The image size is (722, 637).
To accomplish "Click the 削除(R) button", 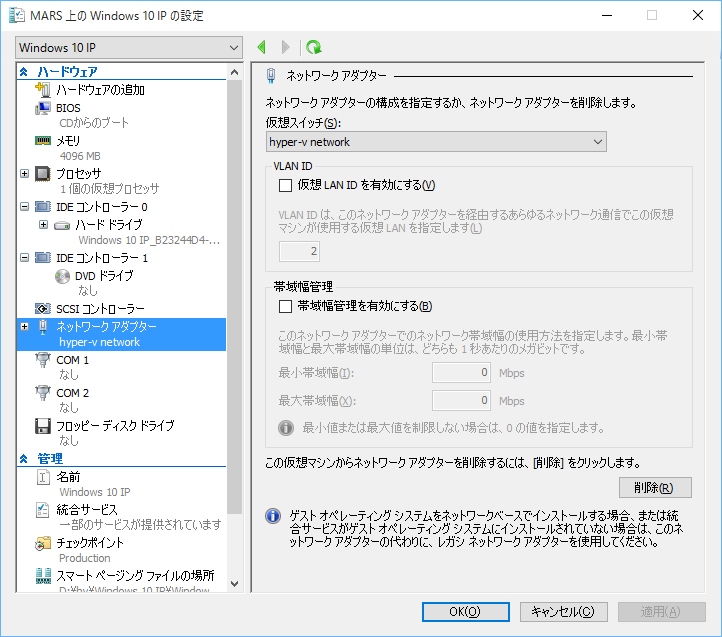I will point(654,488).
